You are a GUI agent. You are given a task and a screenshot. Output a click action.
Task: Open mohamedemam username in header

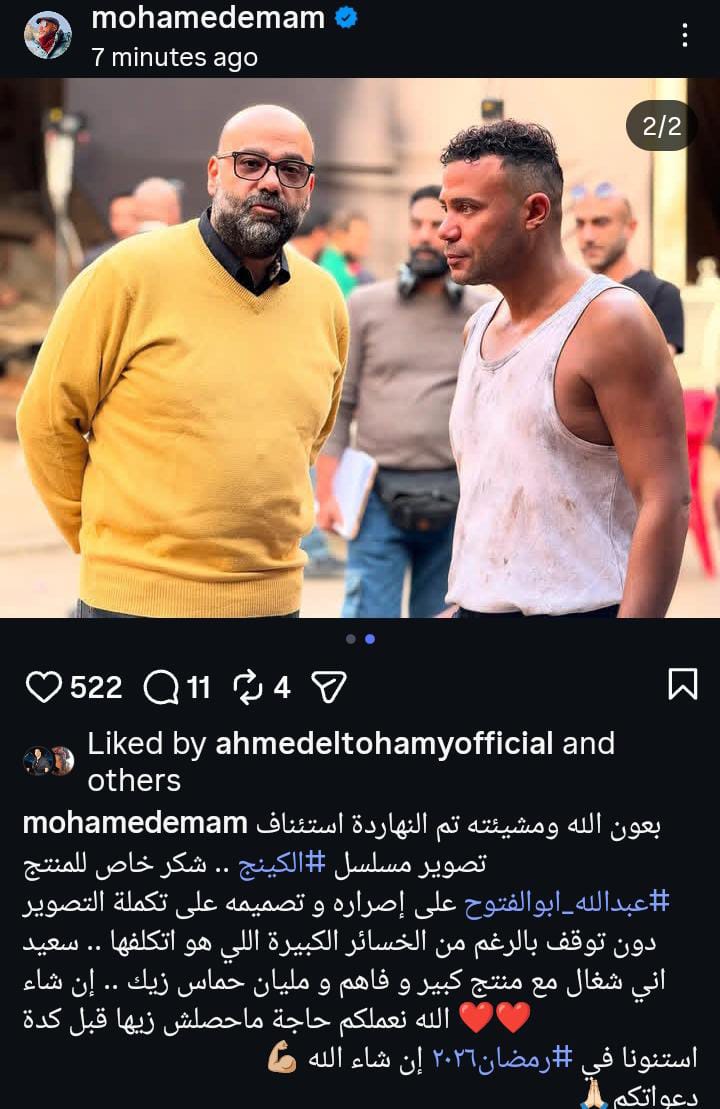point(208,18)
